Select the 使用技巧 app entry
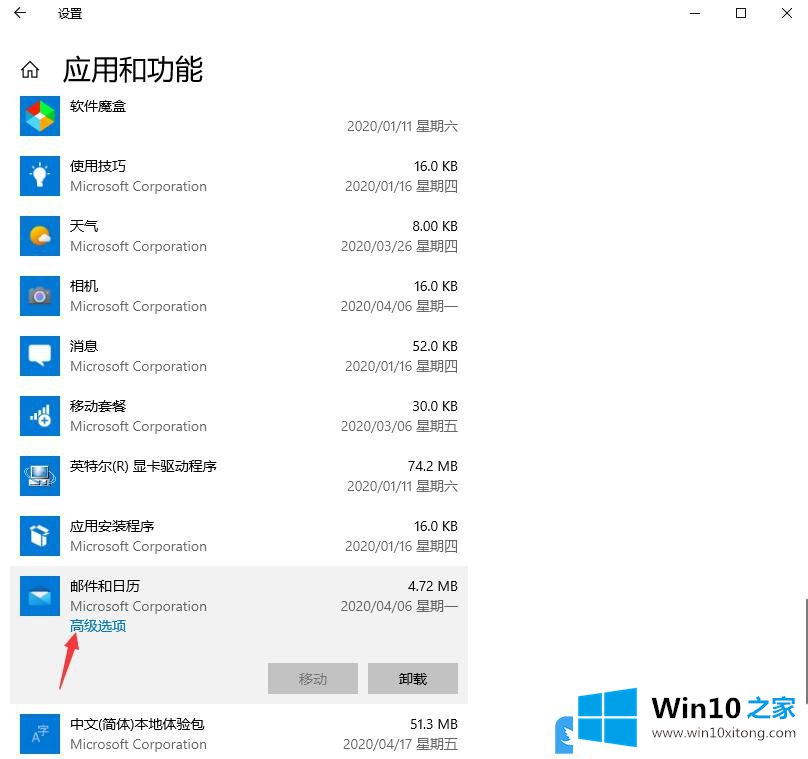This screenshot has width=808, height=759. pos(239,176)
